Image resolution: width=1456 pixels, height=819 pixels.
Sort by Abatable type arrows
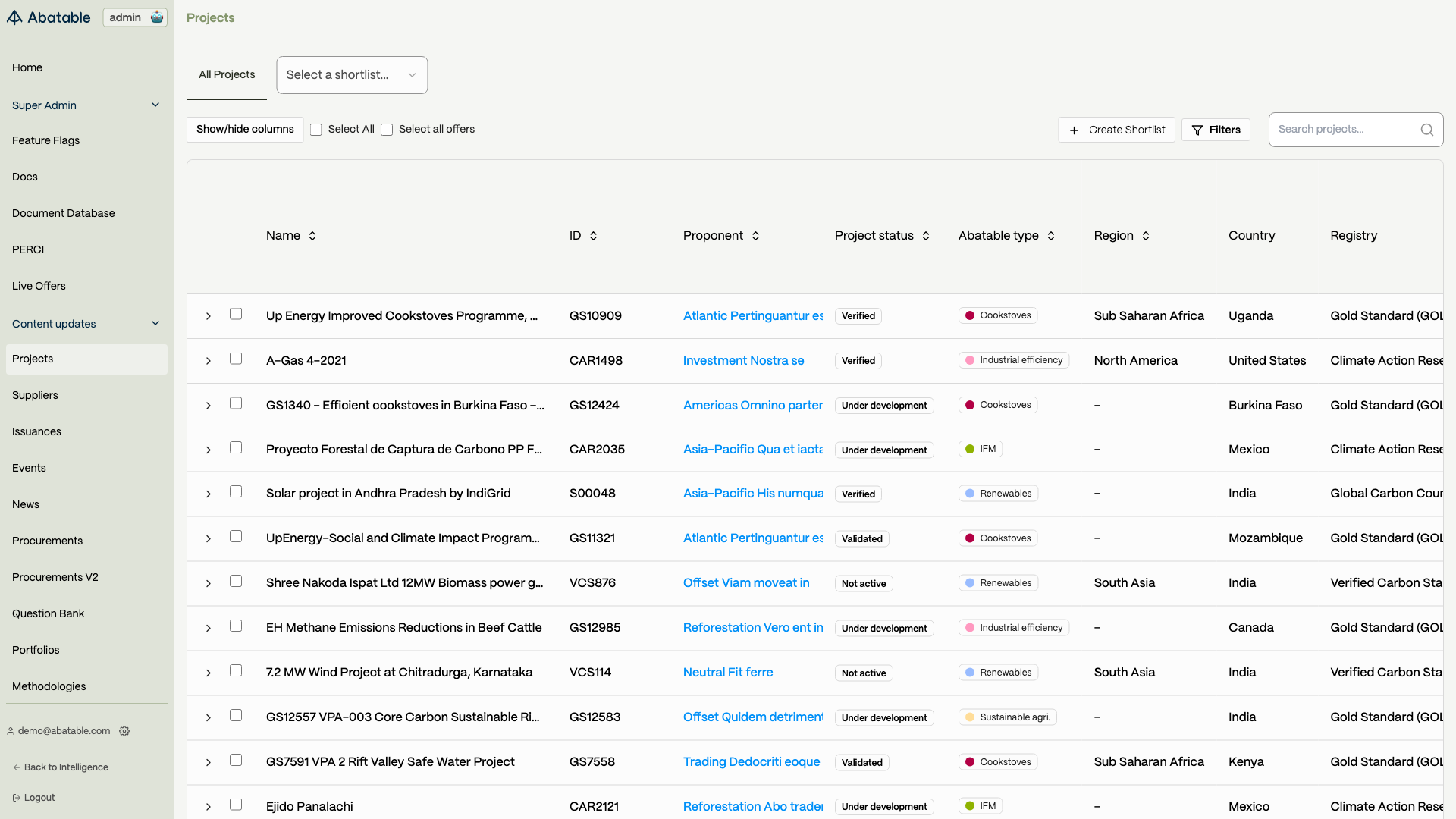(x=1051, y=236)
